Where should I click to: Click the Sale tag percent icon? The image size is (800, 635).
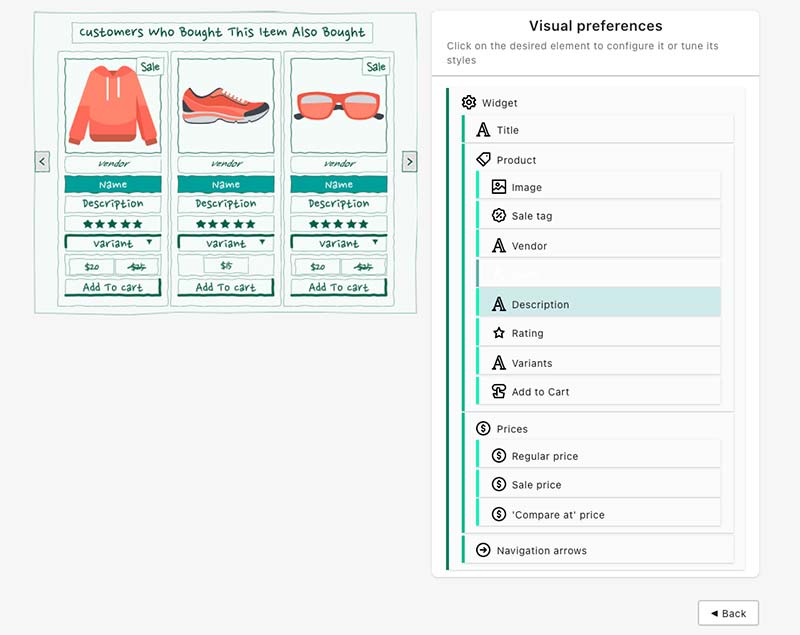pos(499,216)
